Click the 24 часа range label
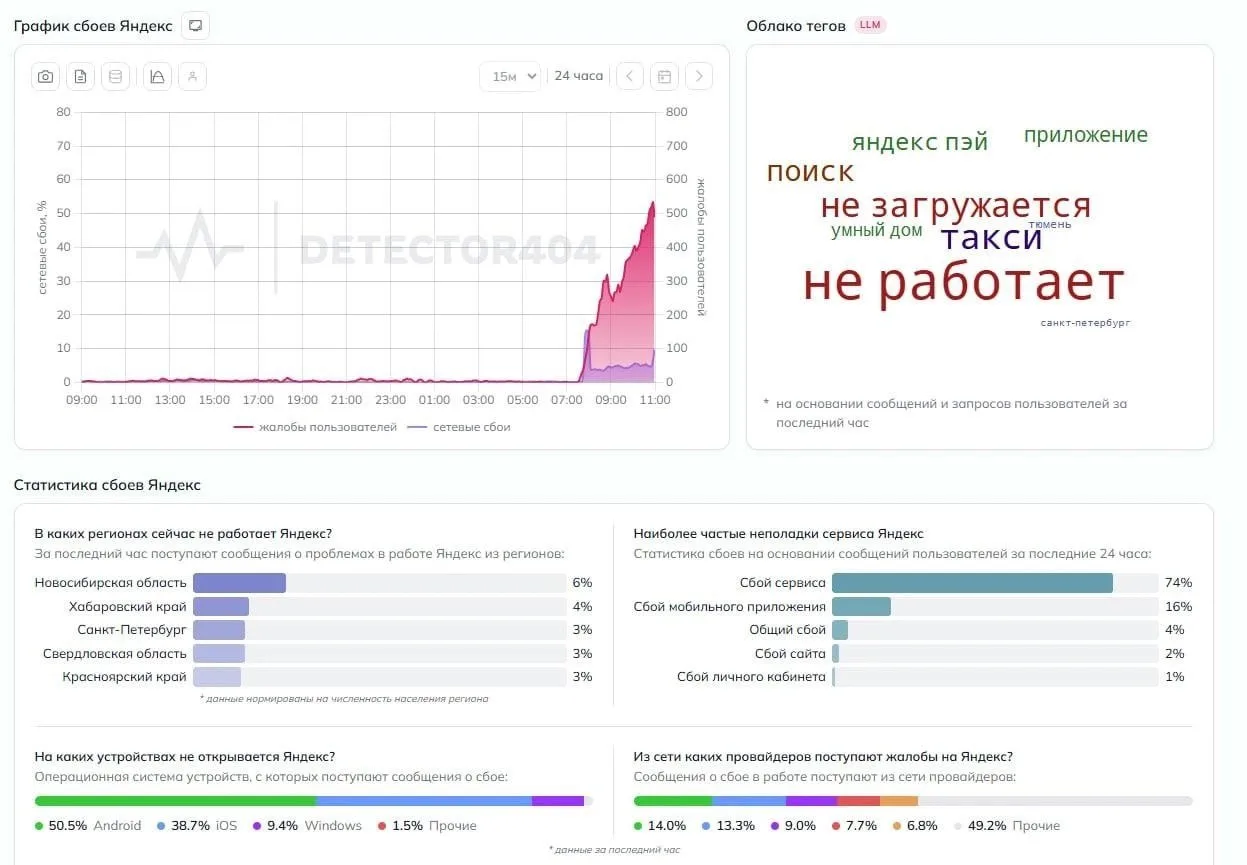Viewport: 1247px width, 865px height. click(579, 76)
